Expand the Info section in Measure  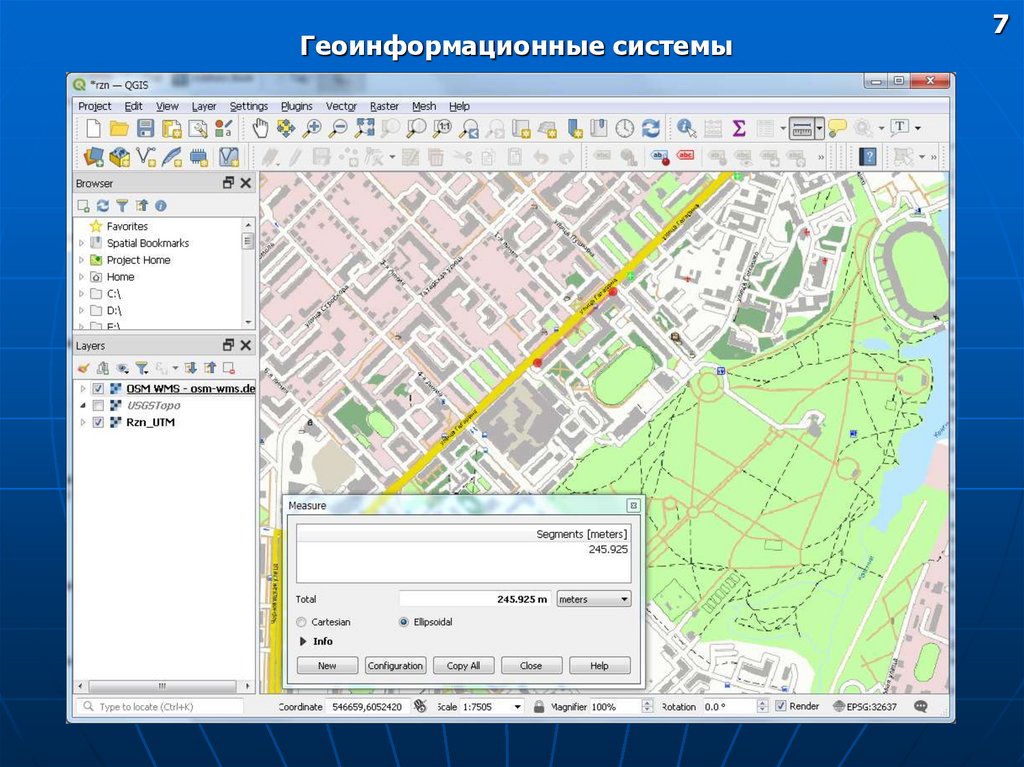coord(303,642)
